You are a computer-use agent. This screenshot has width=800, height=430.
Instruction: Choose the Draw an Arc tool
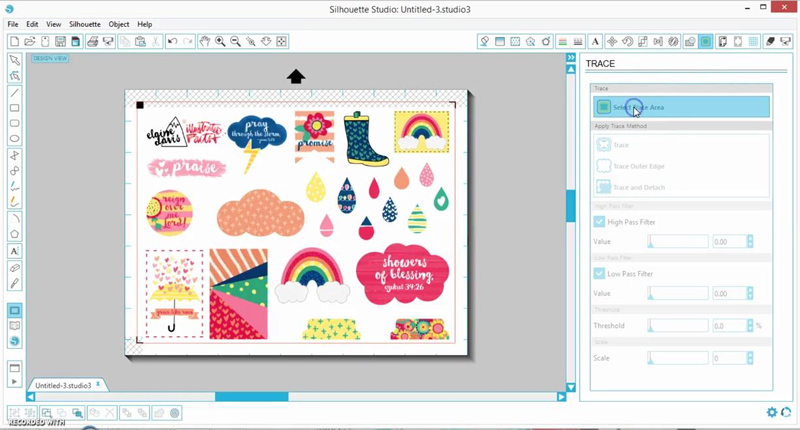14,218
